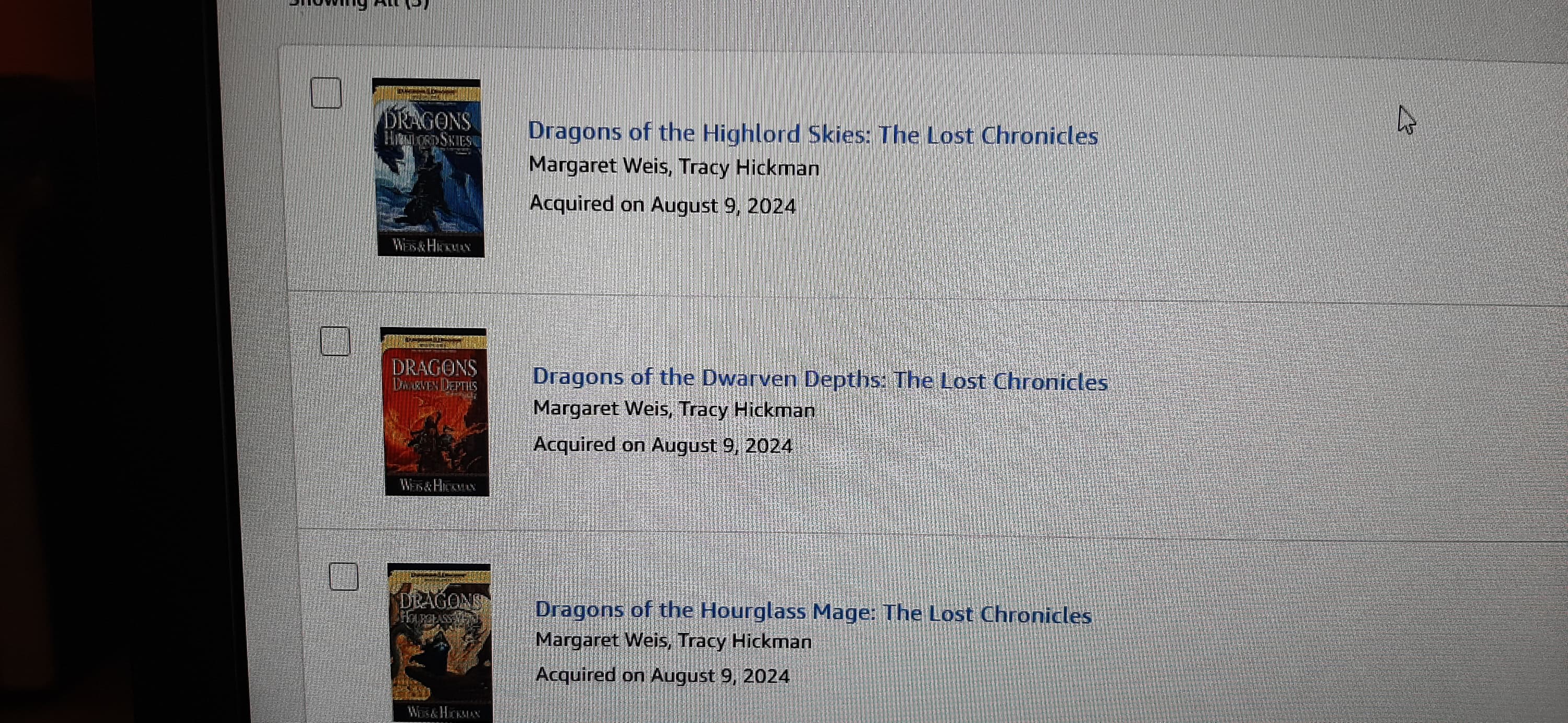
Task: Click the acquired date for Highlord Skies
Action: click(662, 204)
